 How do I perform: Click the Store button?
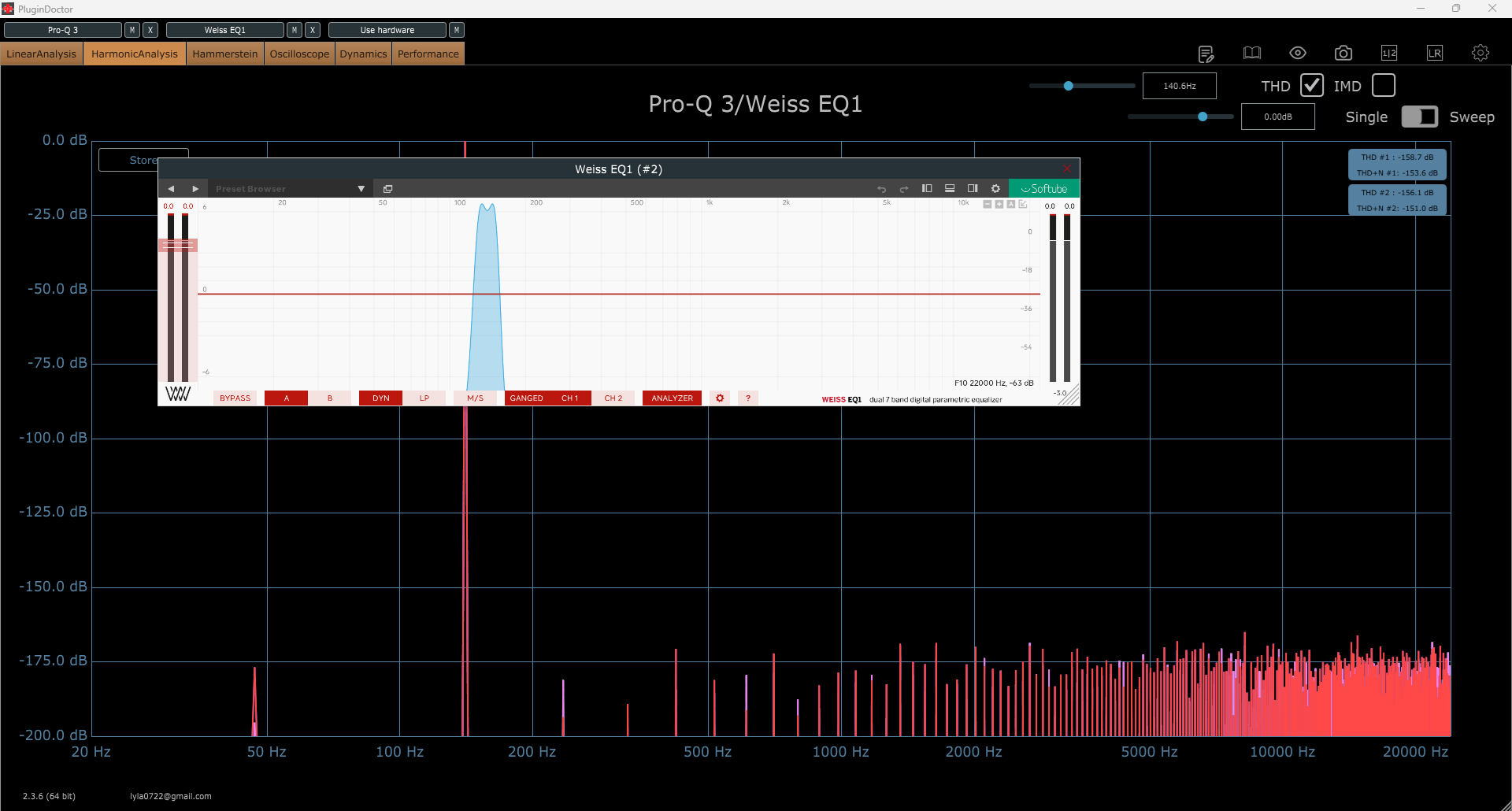tap(129, 160)
